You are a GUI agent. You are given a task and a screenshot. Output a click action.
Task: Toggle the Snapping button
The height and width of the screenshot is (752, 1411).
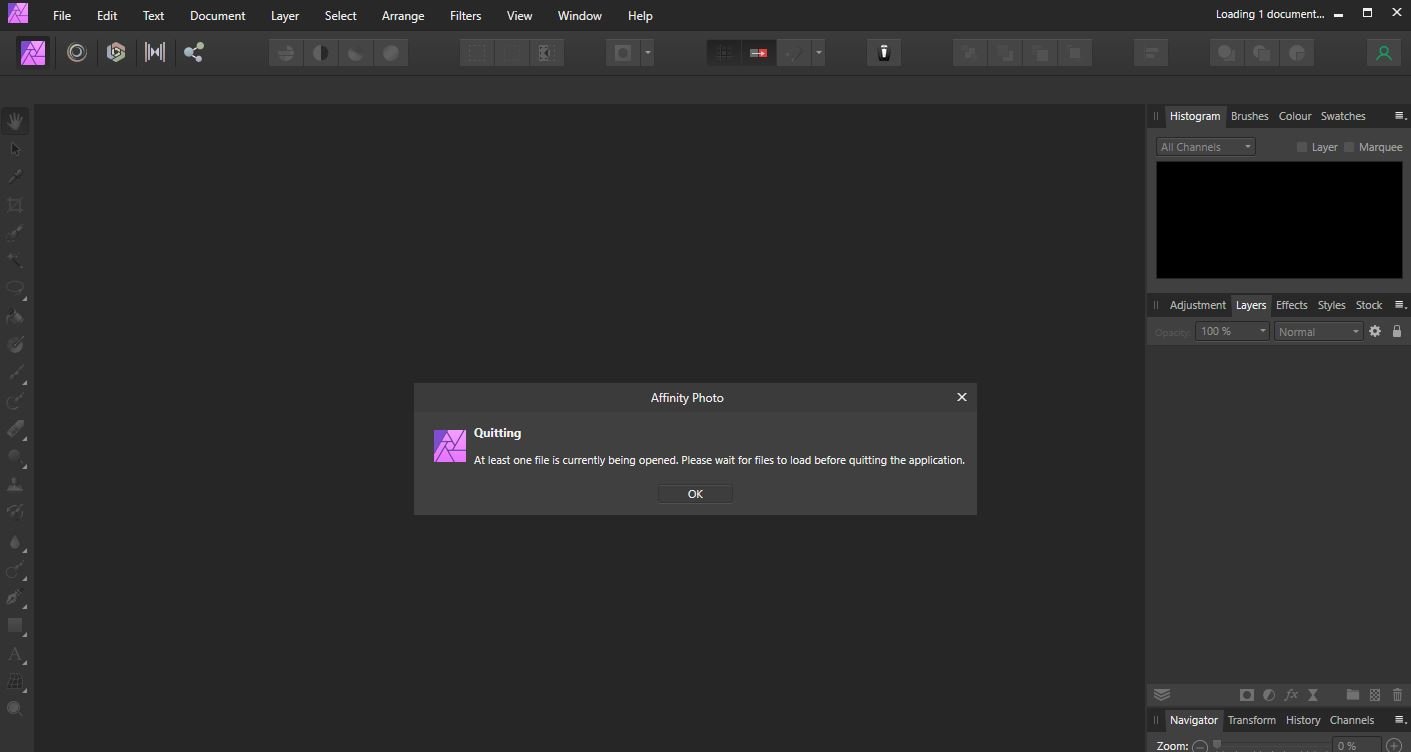click(794, 53)
